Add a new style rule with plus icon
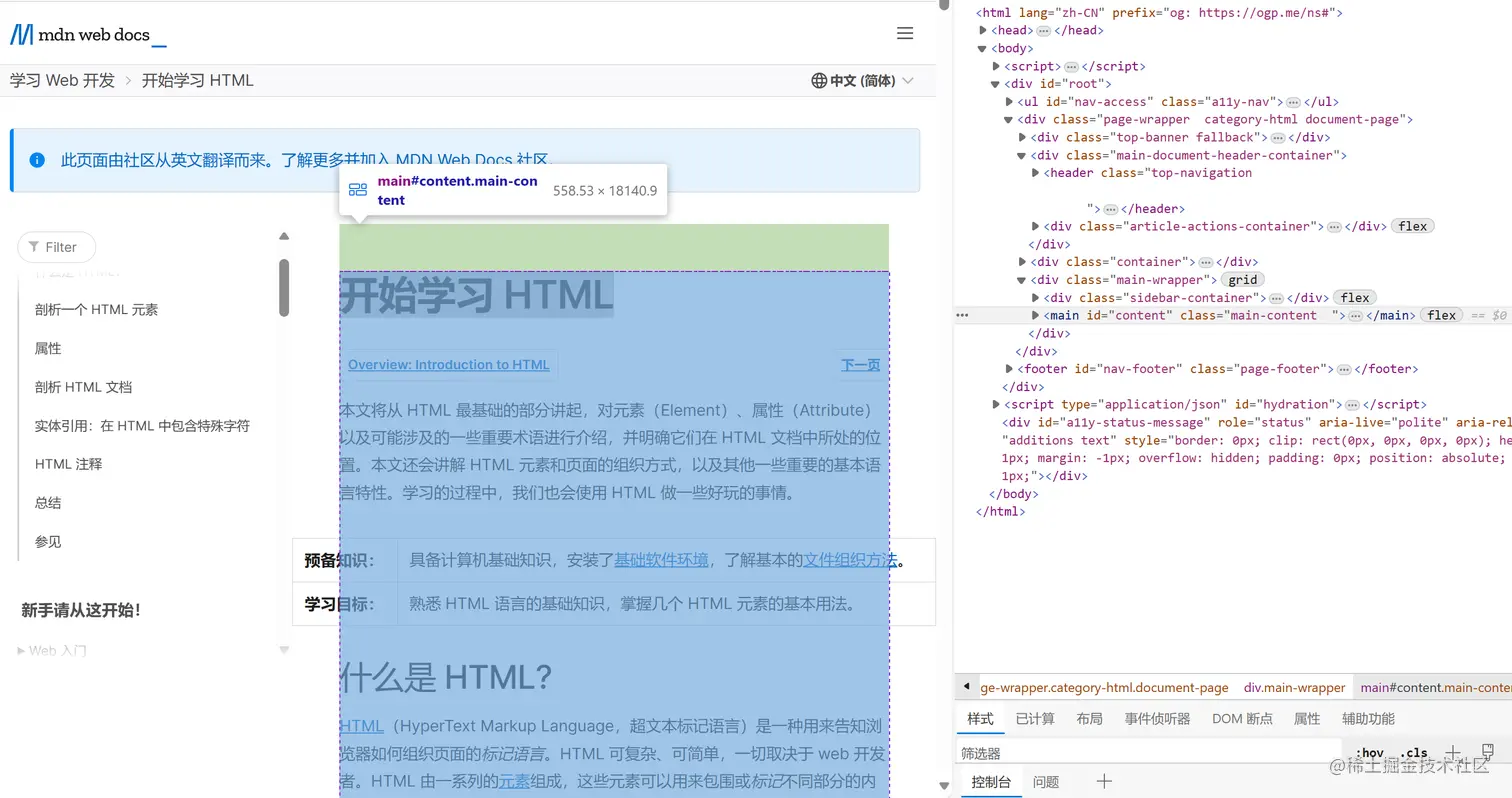This screenshot has height=798, width=1512. (1454, 752)
